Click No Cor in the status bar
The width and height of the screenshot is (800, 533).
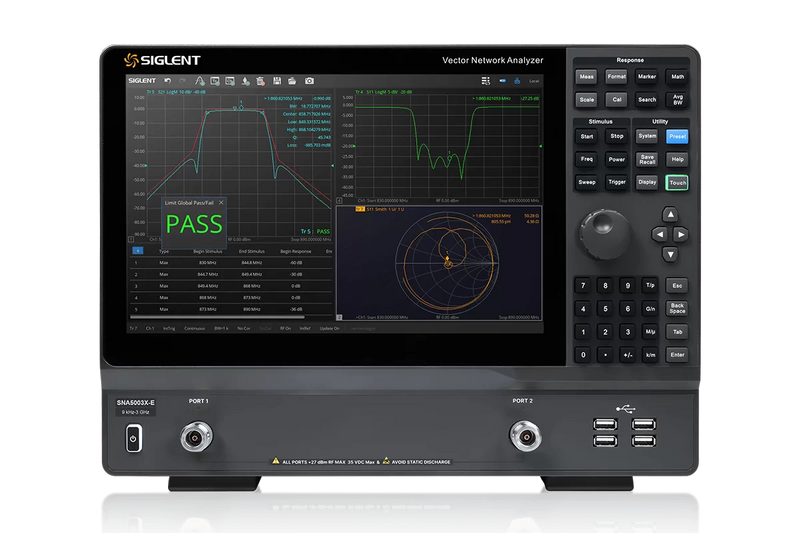click(x=244, y=328)
